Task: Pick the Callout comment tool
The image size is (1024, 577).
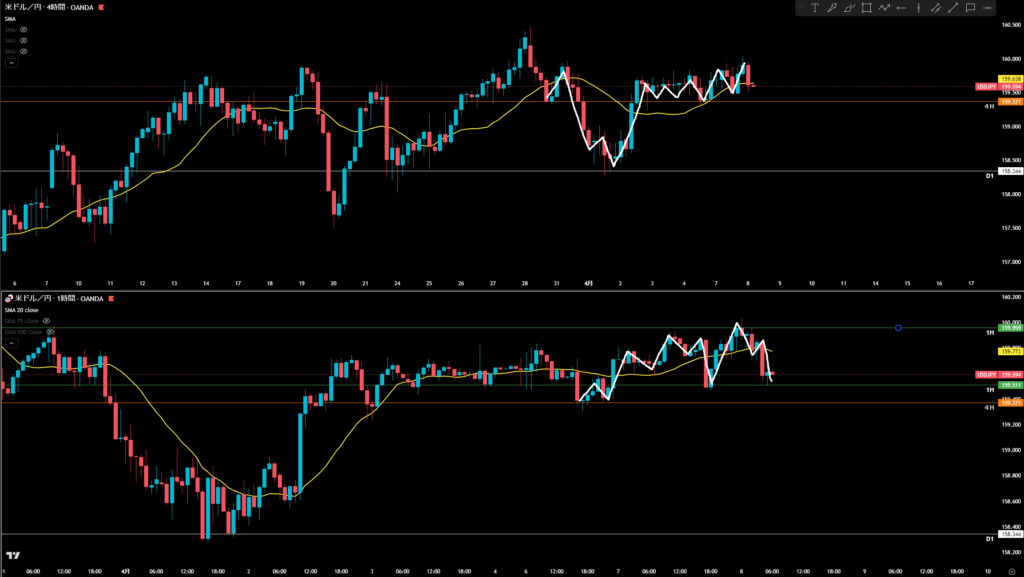Action: click(970, 9)
